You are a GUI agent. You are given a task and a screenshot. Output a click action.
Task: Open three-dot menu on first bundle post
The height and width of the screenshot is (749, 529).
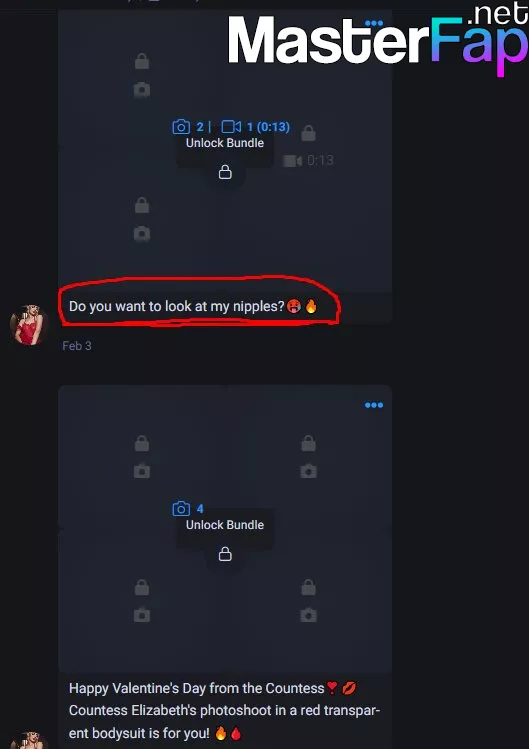point(374,23)
